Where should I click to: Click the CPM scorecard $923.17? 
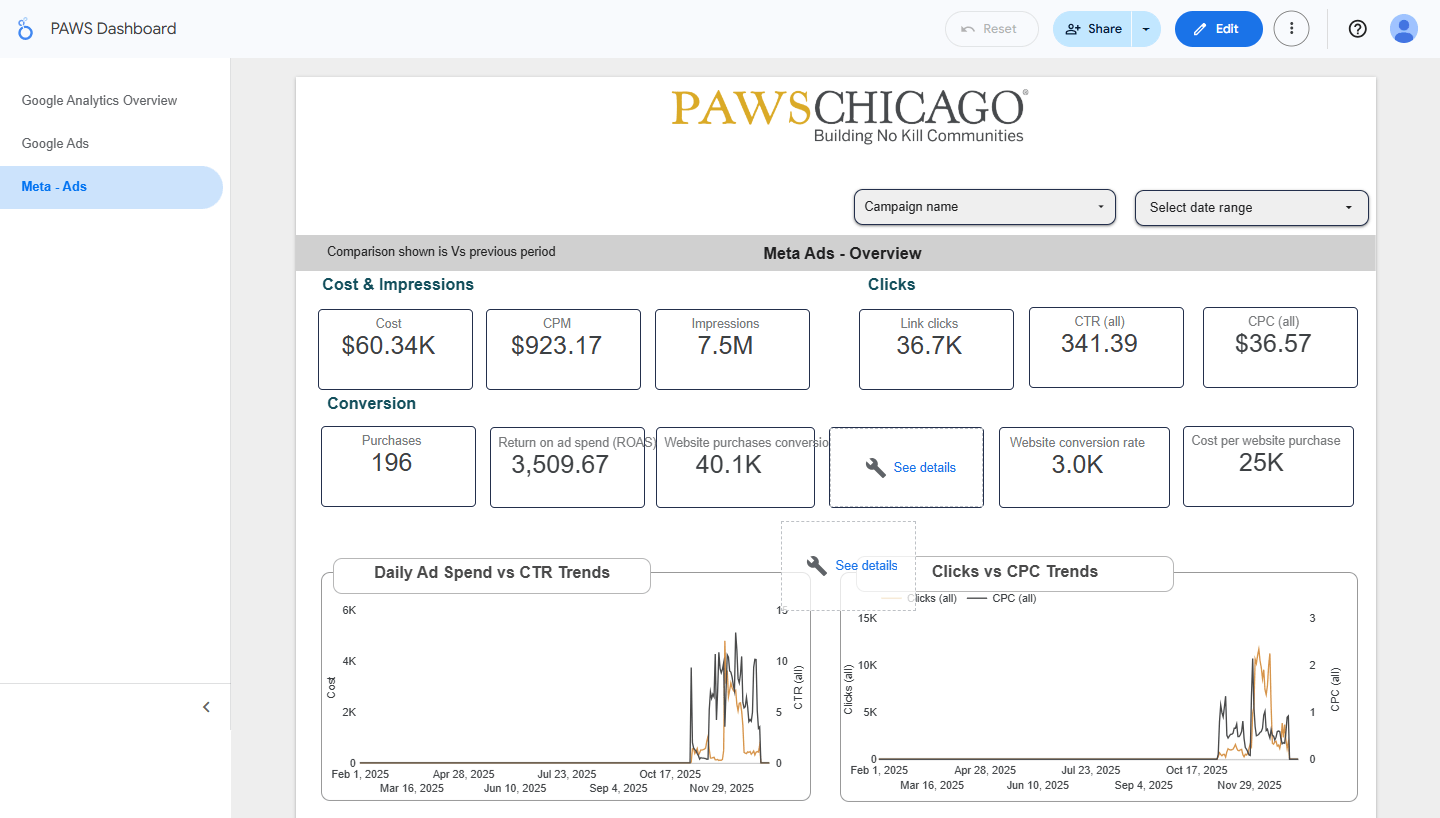click(563, 349)
